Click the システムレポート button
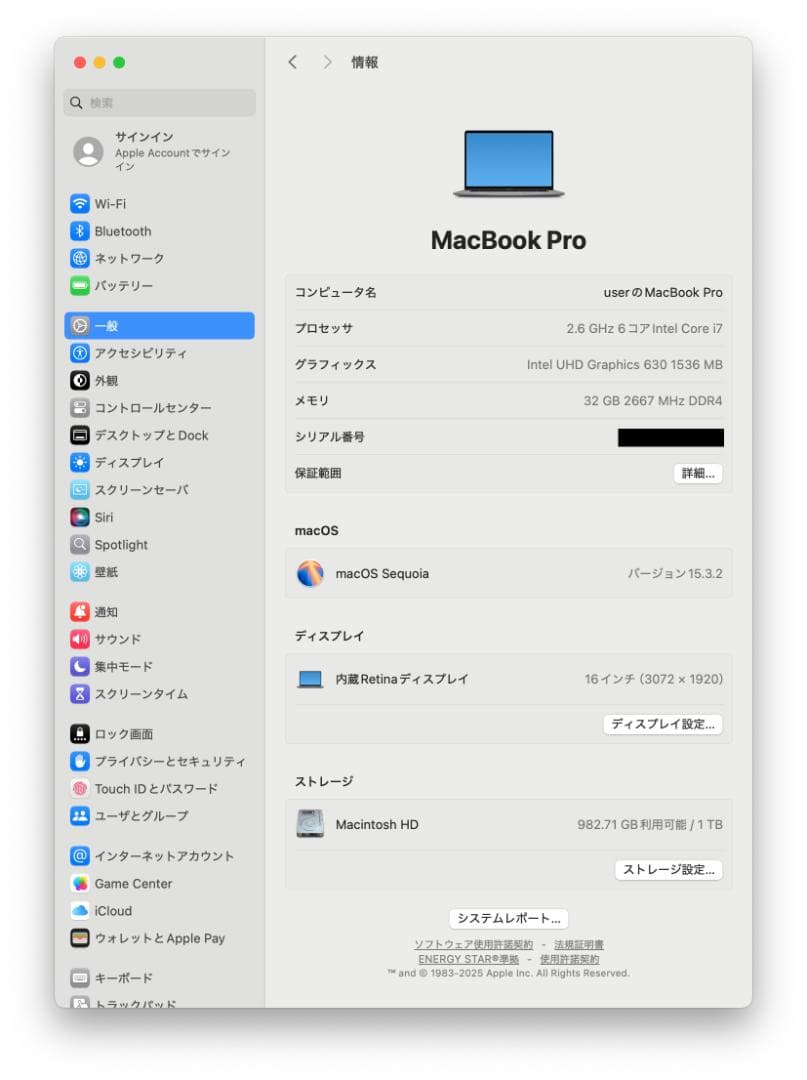The height and width of the screenshot is (1080, 807). click(x=506, y=918)
